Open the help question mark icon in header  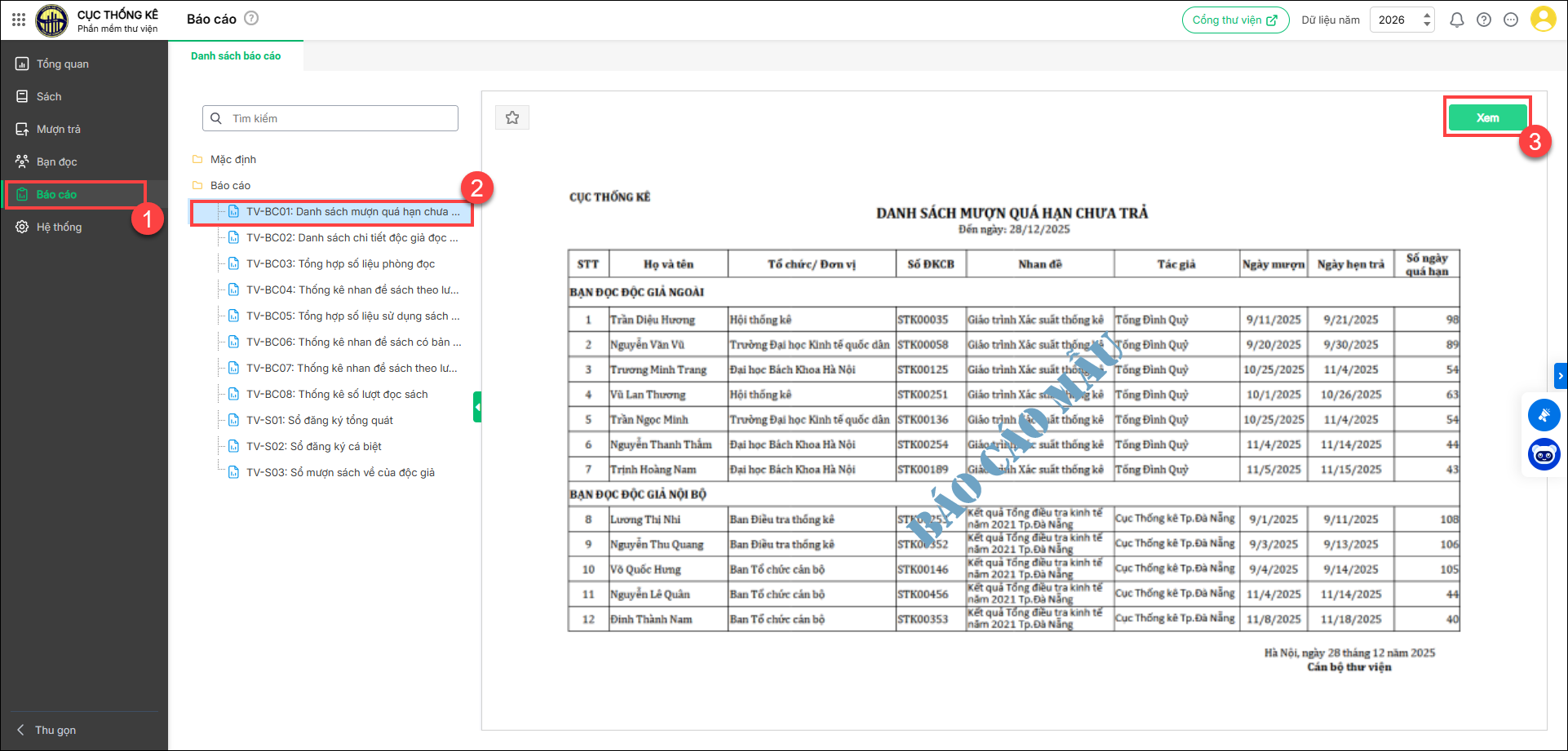pos(1484,20)
